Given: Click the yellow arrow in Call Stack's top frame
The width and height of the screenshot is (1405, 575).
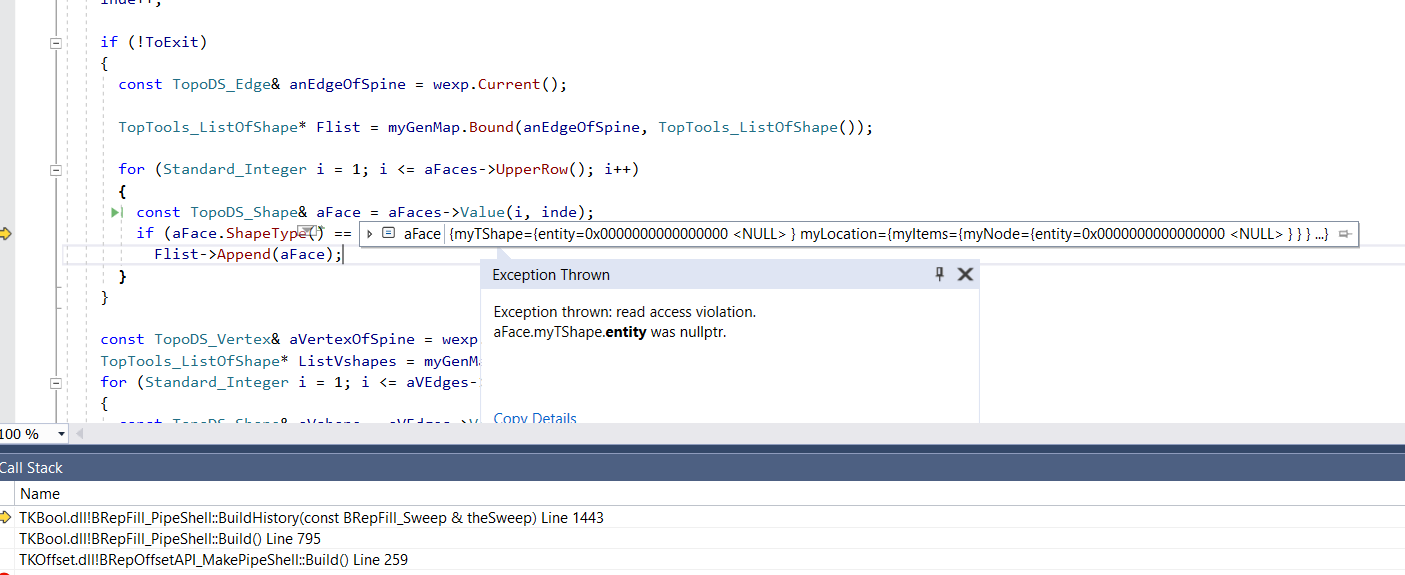Looking at the screenshot, I should [8, 518].
